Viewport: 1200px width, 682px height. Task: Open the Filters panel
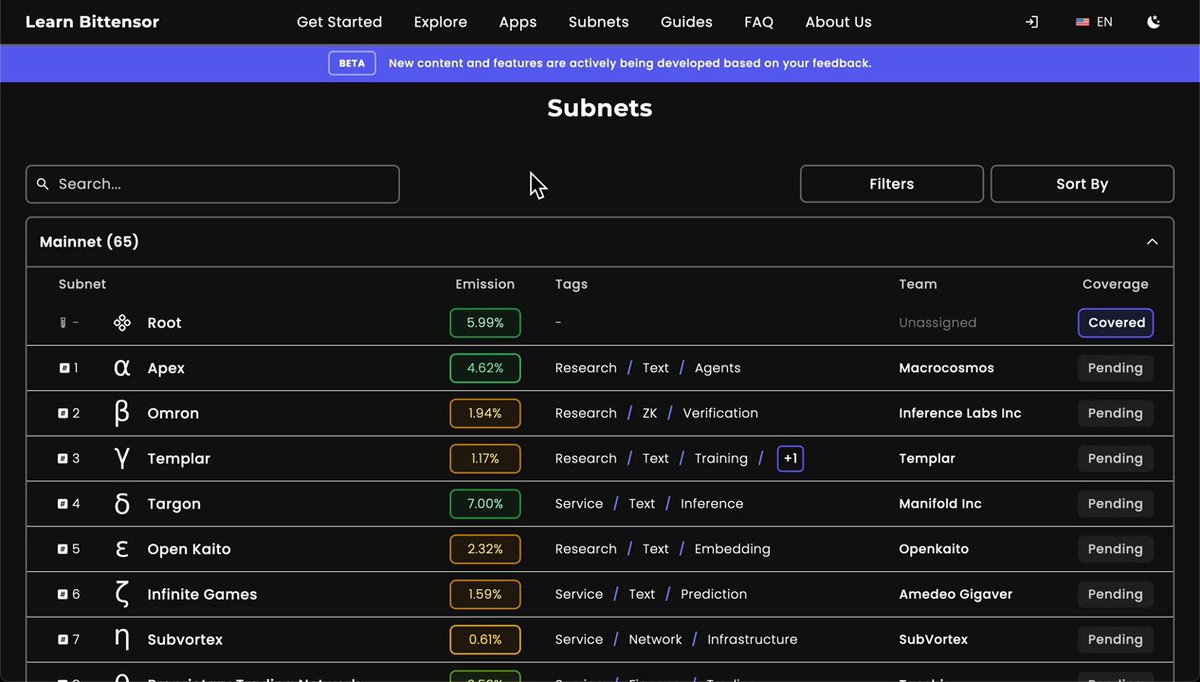(x=892, y=184)
